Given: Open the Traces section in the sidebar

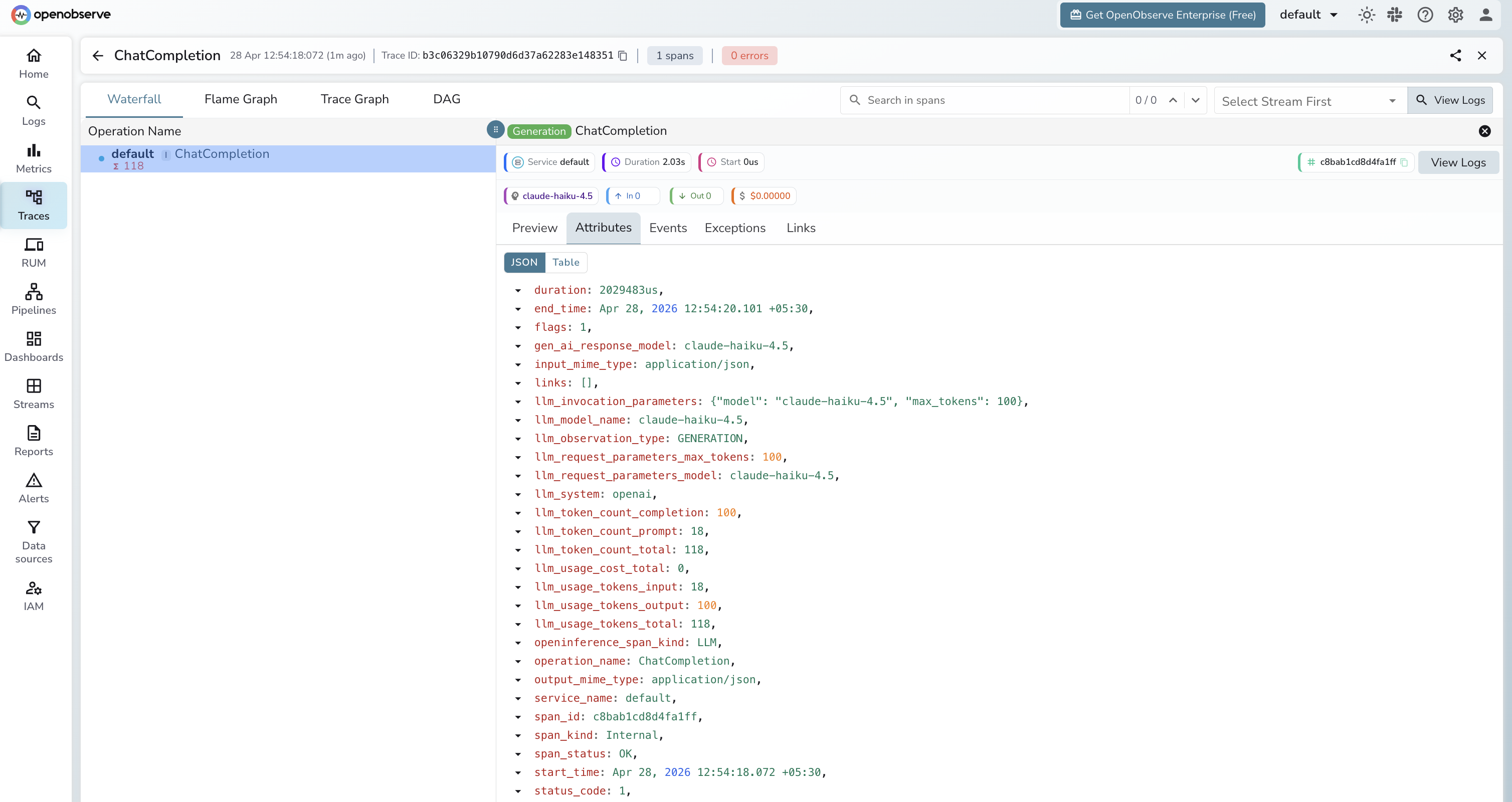Looking at the screenshot, I should 34,206.
